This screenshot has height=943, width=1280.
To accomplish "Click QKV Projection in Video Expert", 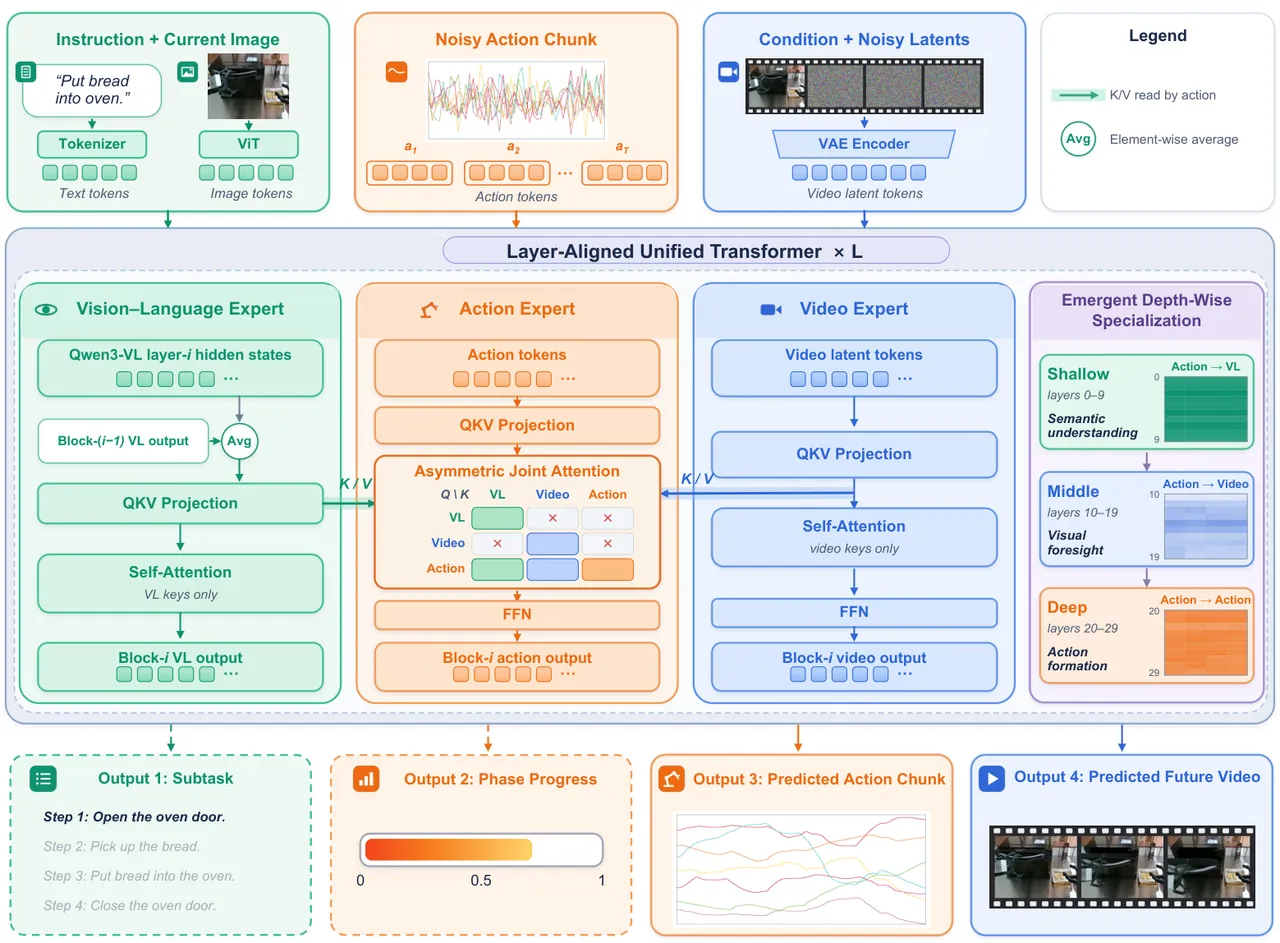I will [x=855, y=454].
